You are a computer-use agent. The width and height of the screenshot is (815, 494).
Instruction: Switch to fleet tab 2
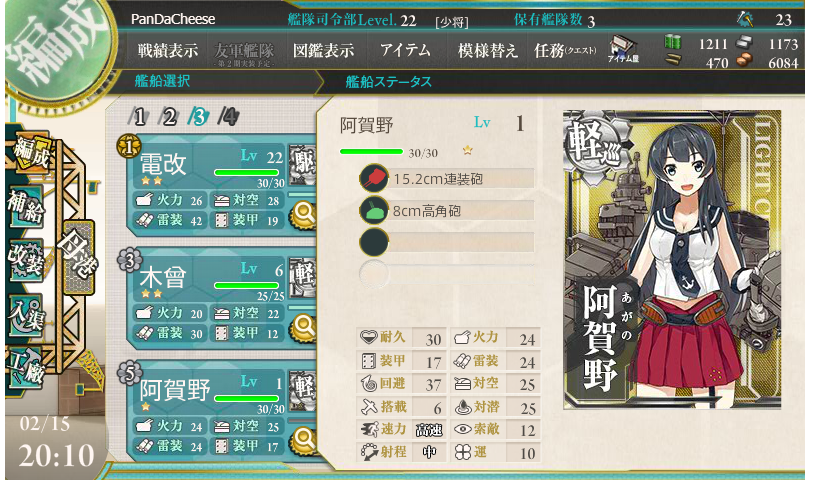click(169, 116)
